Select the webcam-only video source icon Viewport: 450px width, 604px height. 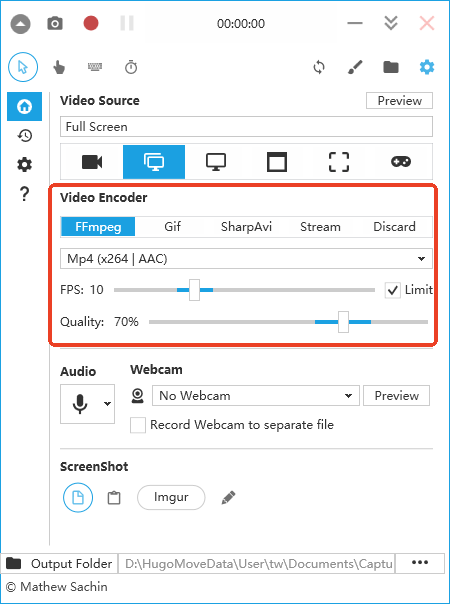[92, 162]
